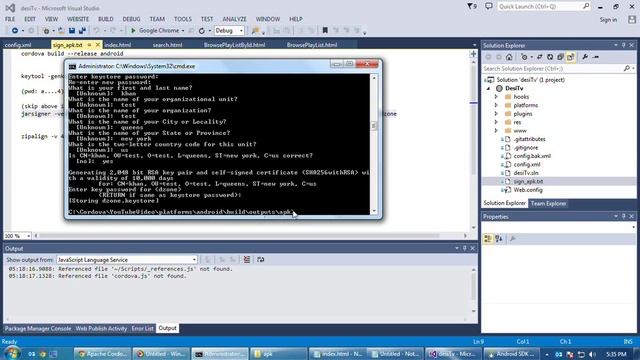Expand the res folder
Image resolution: width=640 pixels, height=360 pixels.
(x=496, y=122)
